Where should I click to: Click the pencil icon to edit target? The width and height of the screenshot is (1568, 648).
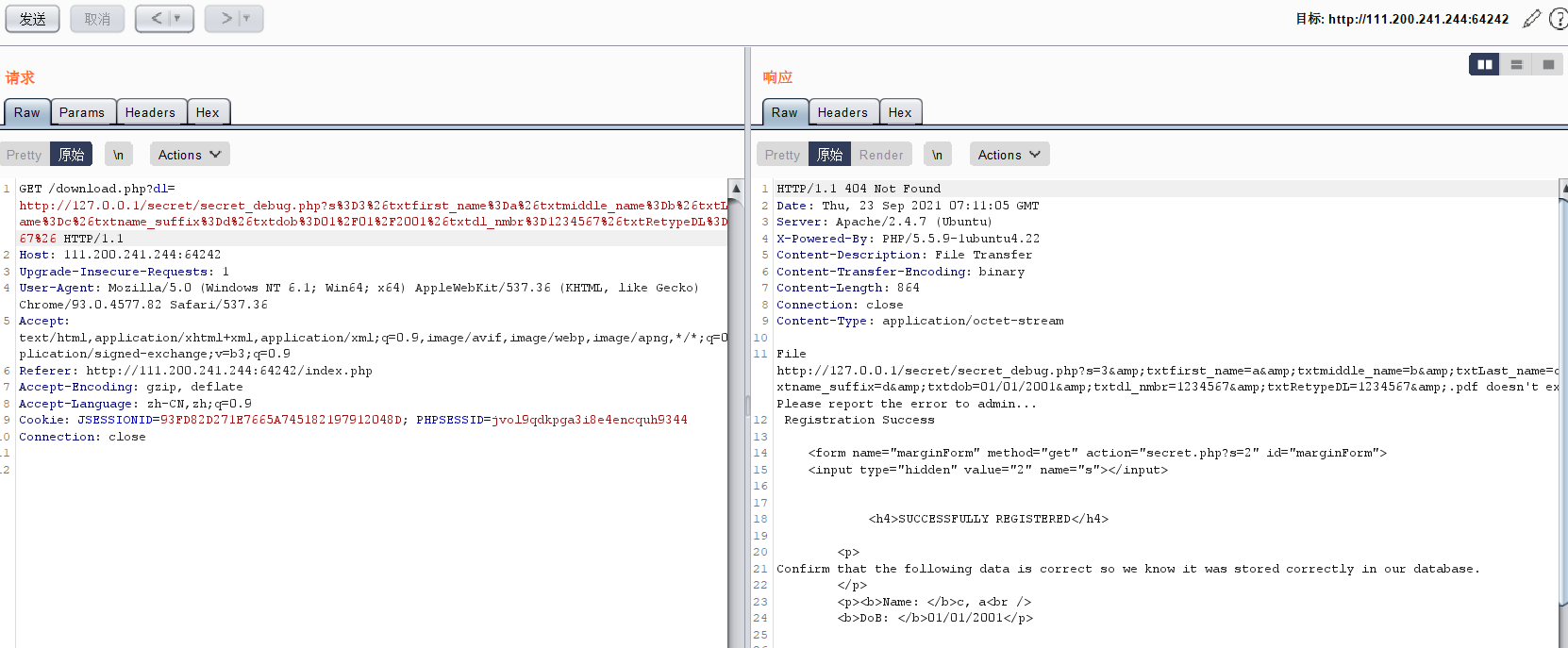[1532, 18]
